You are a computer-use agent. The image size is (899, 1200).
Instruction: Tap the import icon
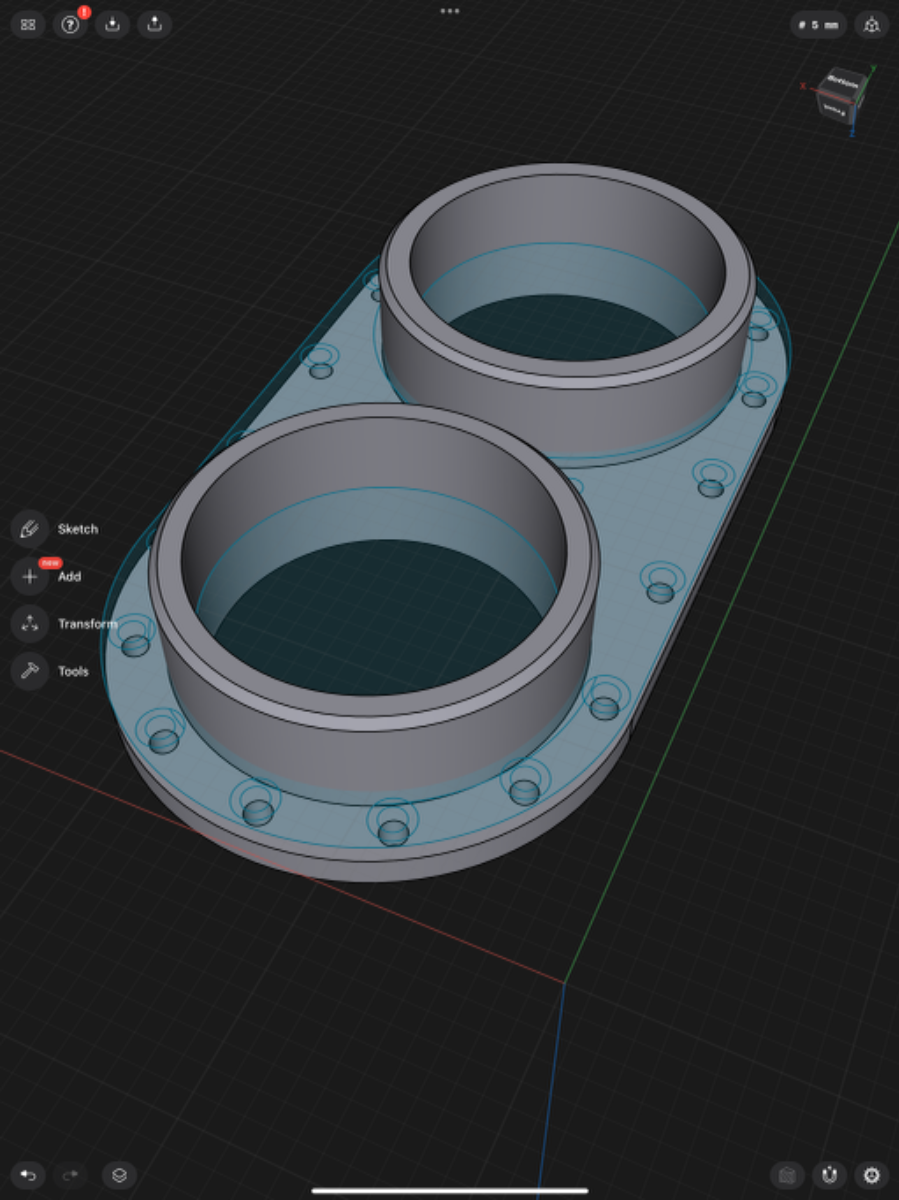tap(113, 25)
